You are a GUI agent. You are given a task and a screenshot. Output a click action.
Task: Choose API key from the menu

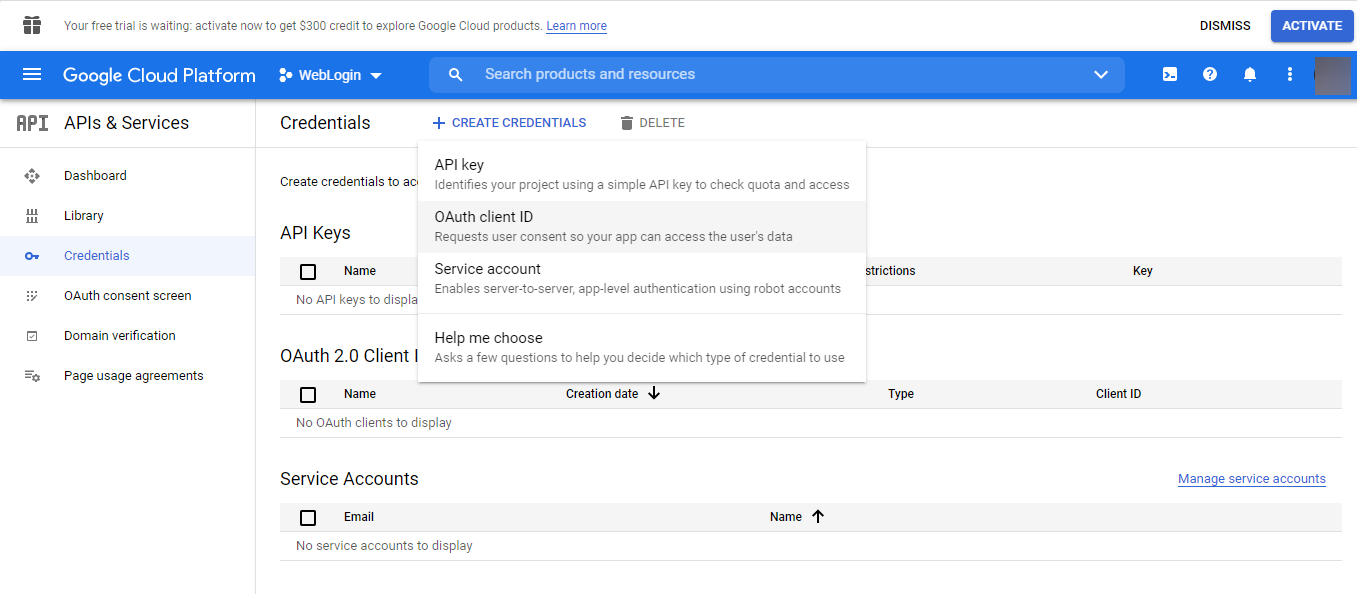(x=642, y=174)
